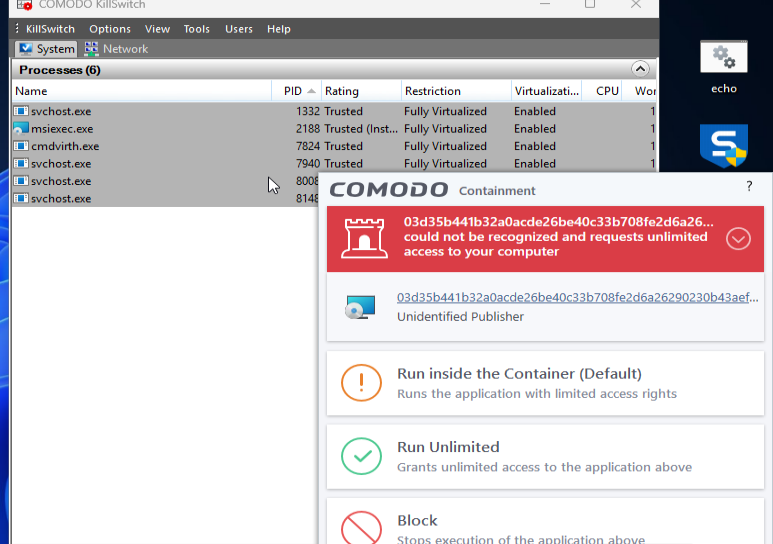This screenshot has height=544, width=773.
Task: Open the KillSwitch menu
Action: click(50, 29)
